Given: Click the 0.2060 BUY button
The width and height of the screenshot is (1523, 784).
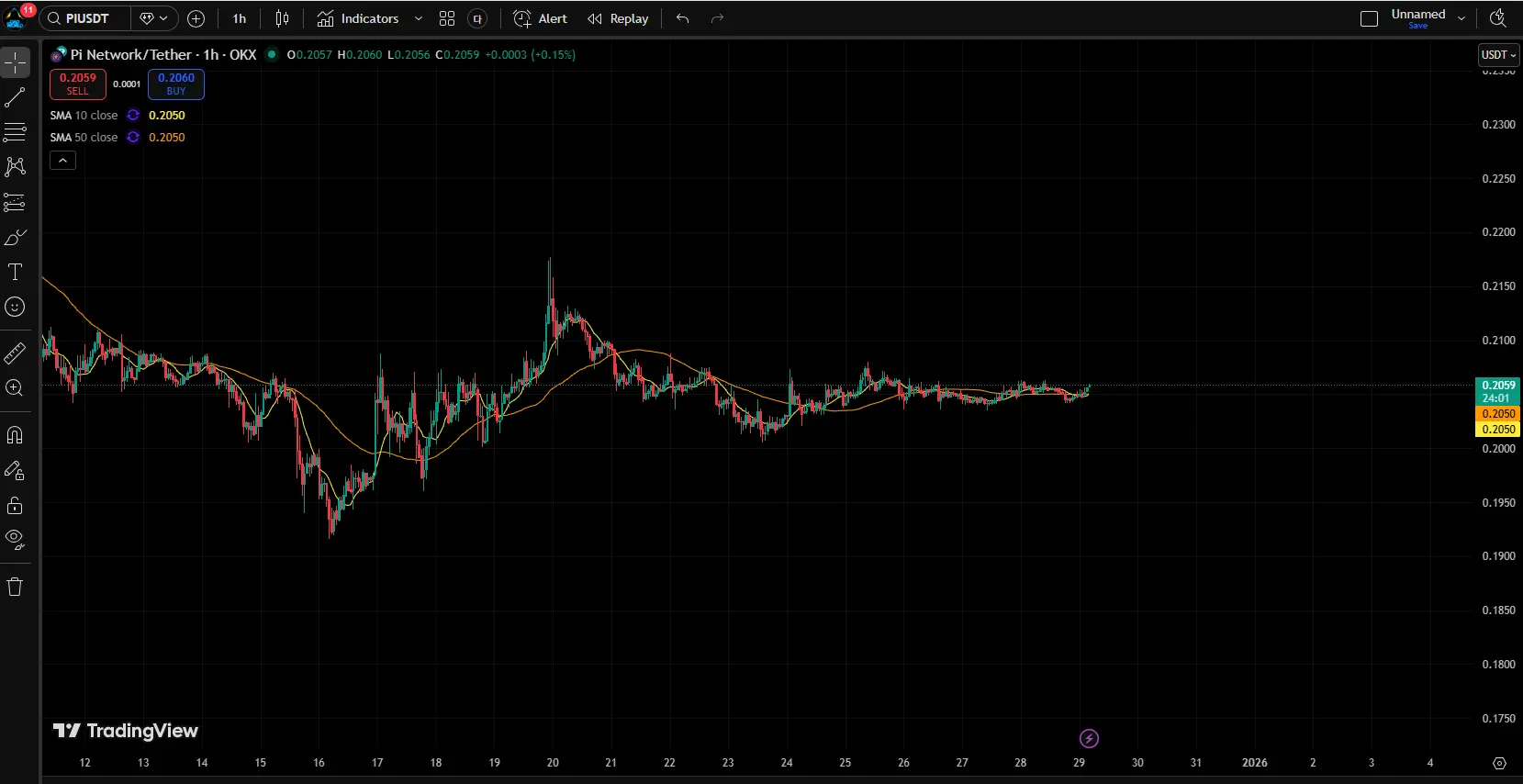Looking at the screenshot, I should [176, 84].
